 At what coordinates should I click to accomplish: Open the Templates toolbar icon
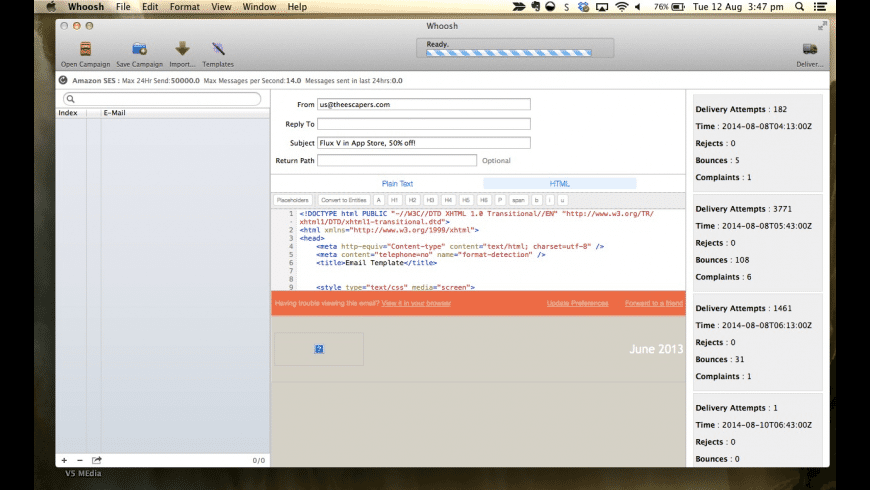coord(218,49)
